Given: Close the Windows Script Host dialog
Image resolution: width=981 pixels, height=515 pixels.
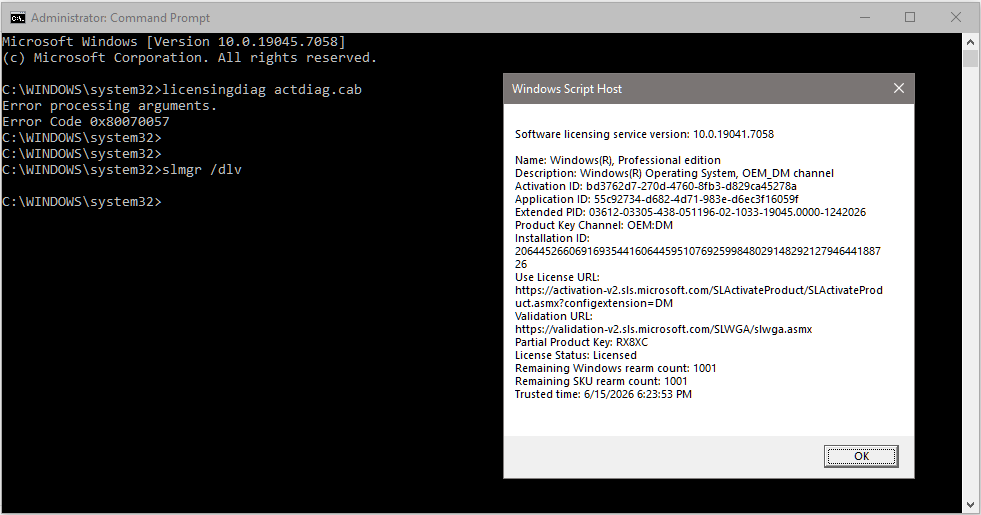Looking at the screenshot, I should (899, 88).
